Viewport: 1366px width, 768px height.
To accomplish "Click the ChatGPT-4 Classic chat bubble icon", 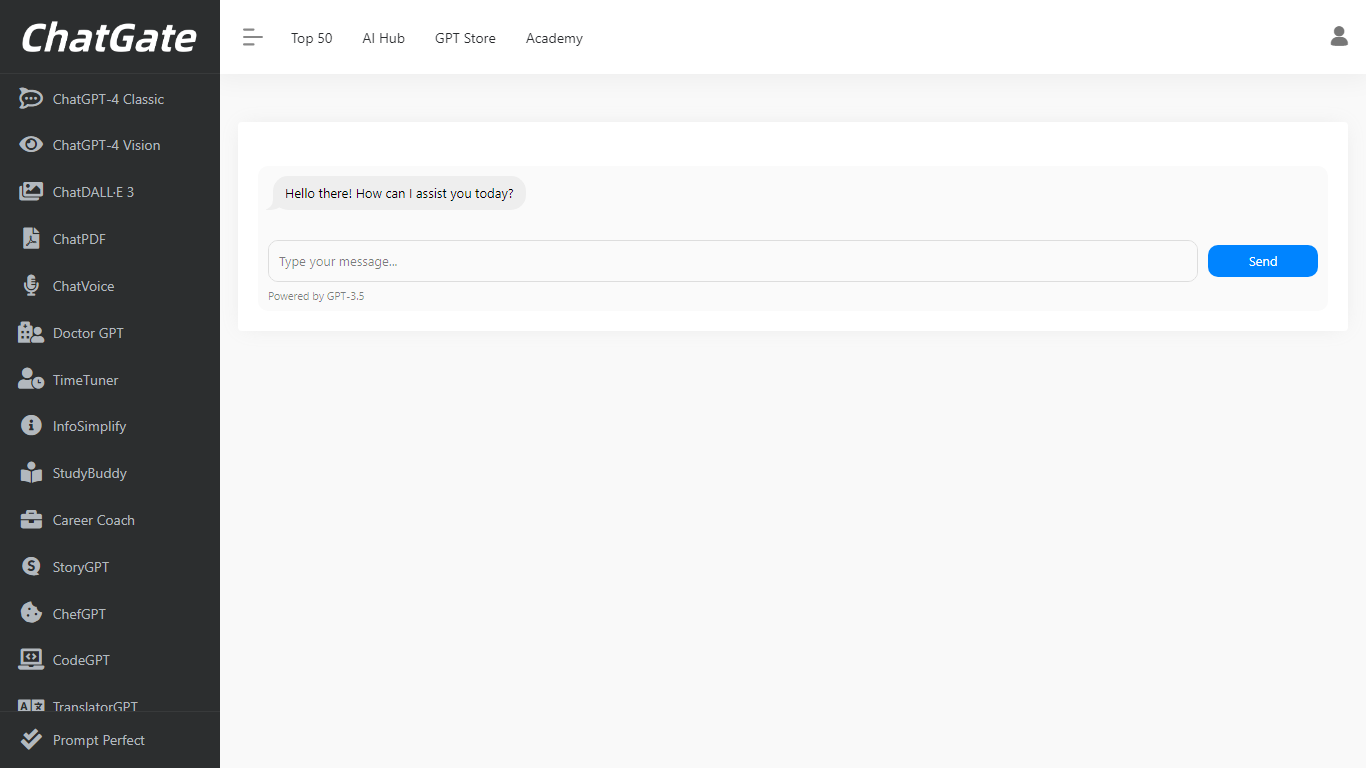I will tap(31, 99).
